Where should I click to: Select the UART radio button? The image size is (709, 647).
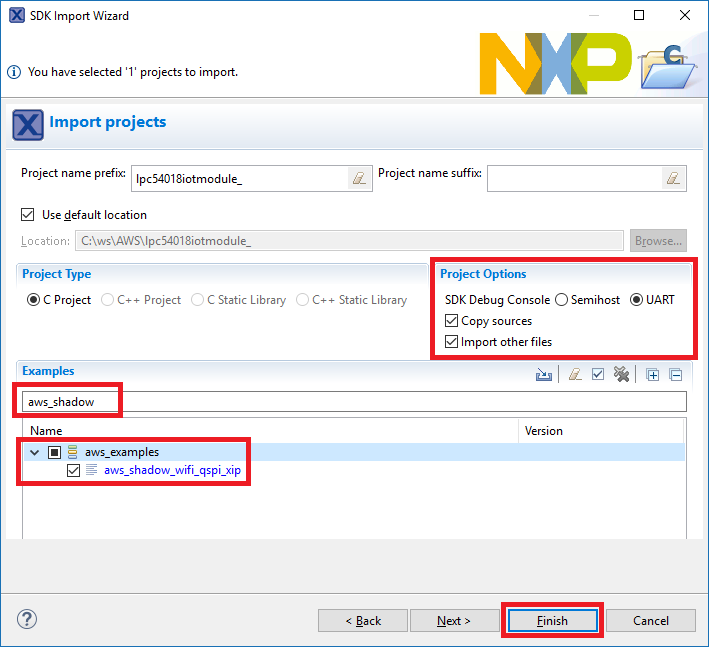pyautogui.click(x=636, y=300)
